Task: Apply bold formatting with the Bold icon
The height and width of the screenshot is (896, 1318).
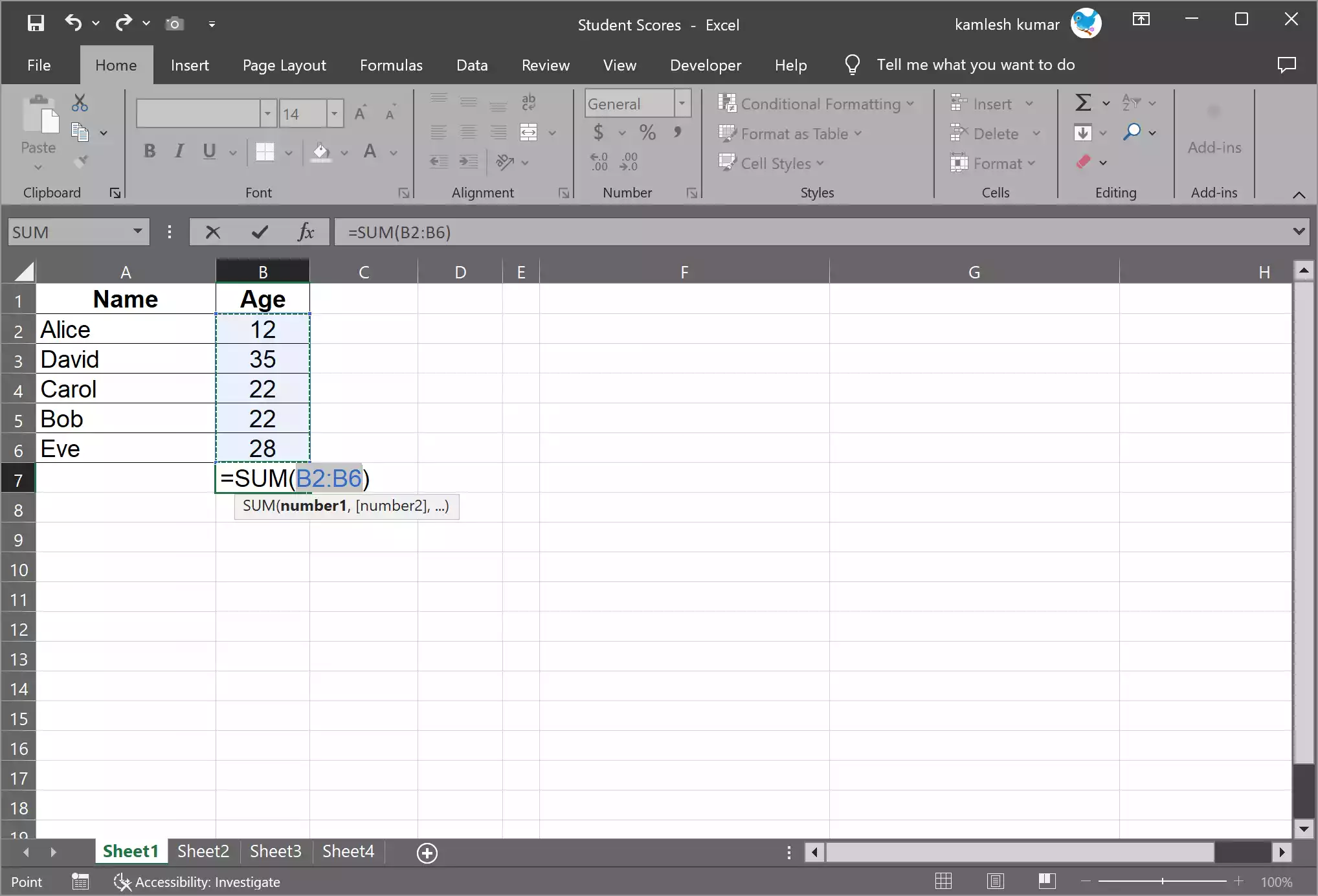Action: [150, 151]
